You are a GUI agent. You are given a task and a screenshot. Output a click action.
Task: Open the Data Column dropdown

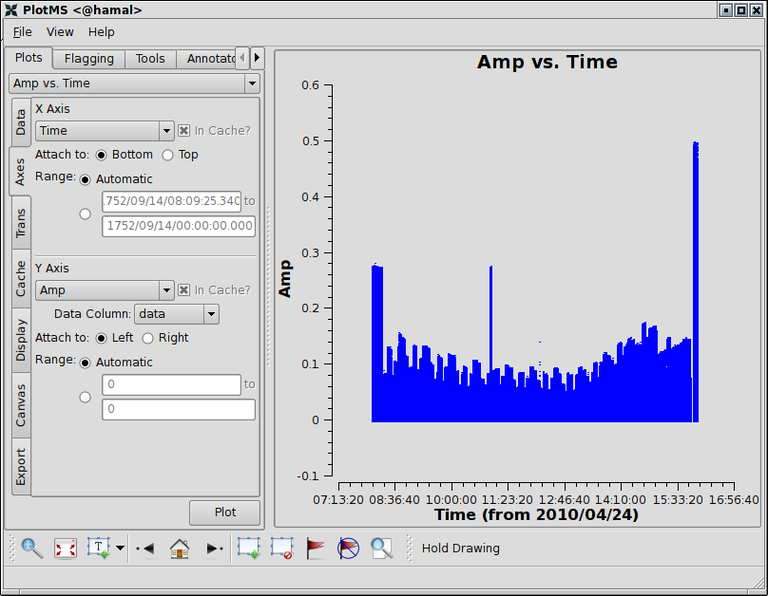pos(177,314)
